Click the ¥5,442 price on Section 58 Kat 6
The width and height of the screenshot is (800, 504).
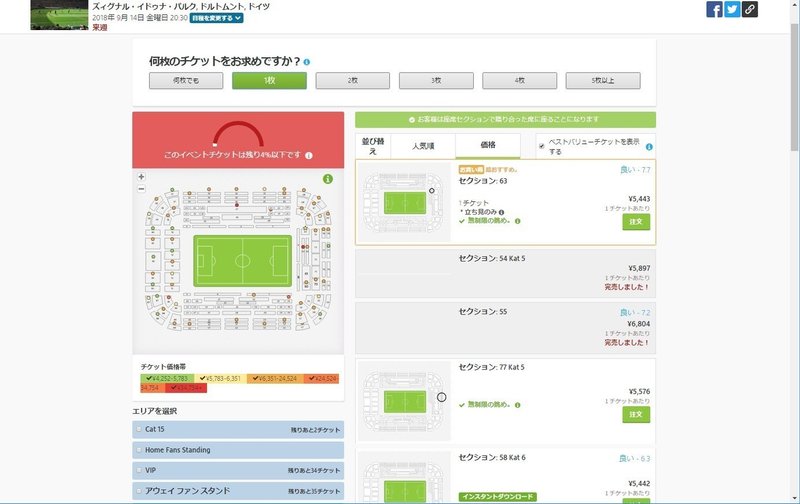639,484
